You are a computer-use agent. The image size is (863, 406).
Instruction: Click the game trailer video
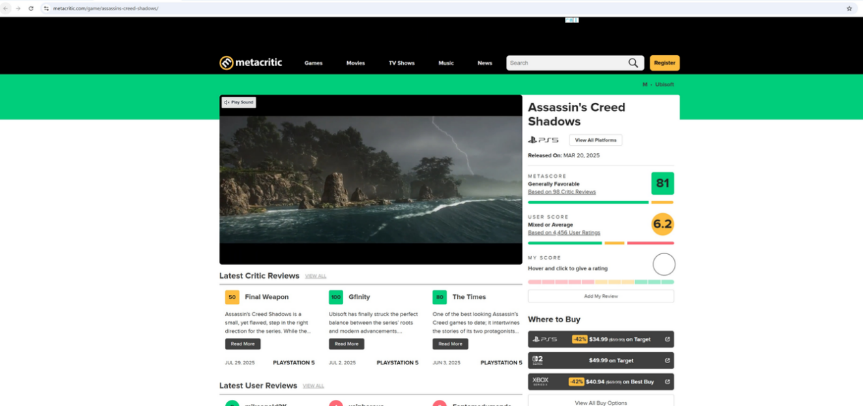(x=371, y=179)
